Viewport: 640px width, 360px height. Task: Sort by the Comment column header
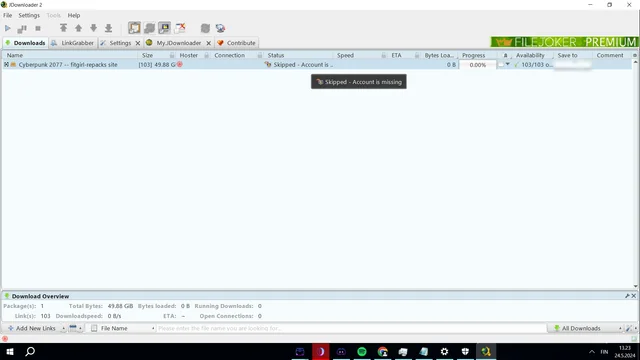coord(611,55)
